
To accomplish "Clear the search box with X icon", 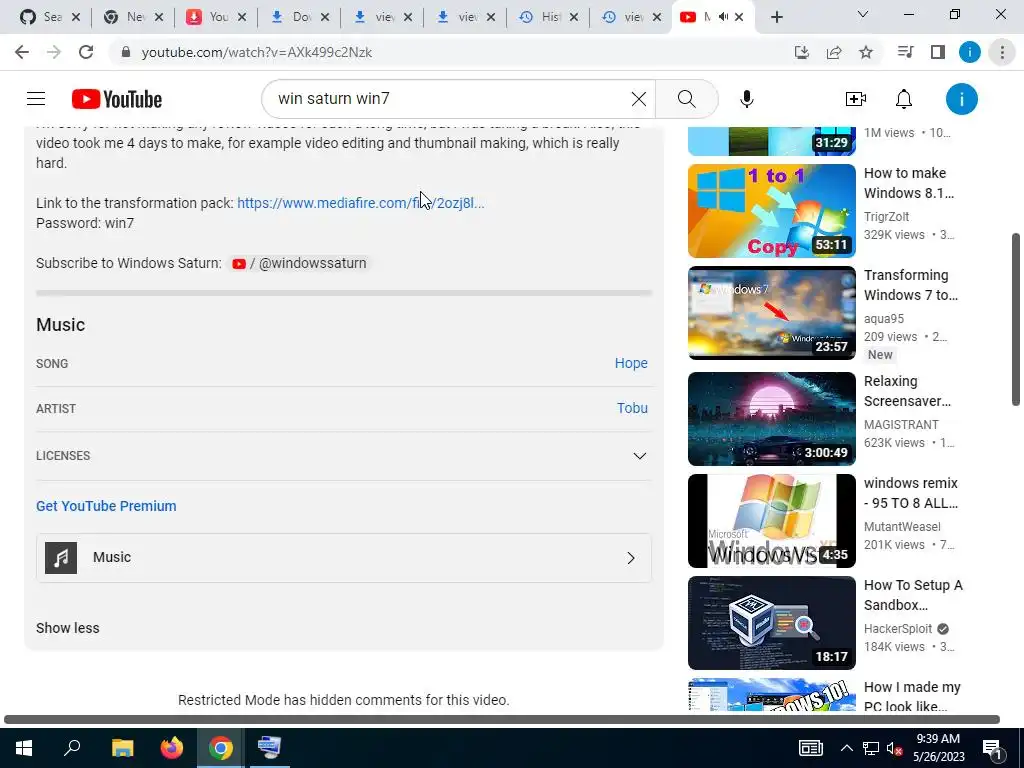I will tap(639, 99).
